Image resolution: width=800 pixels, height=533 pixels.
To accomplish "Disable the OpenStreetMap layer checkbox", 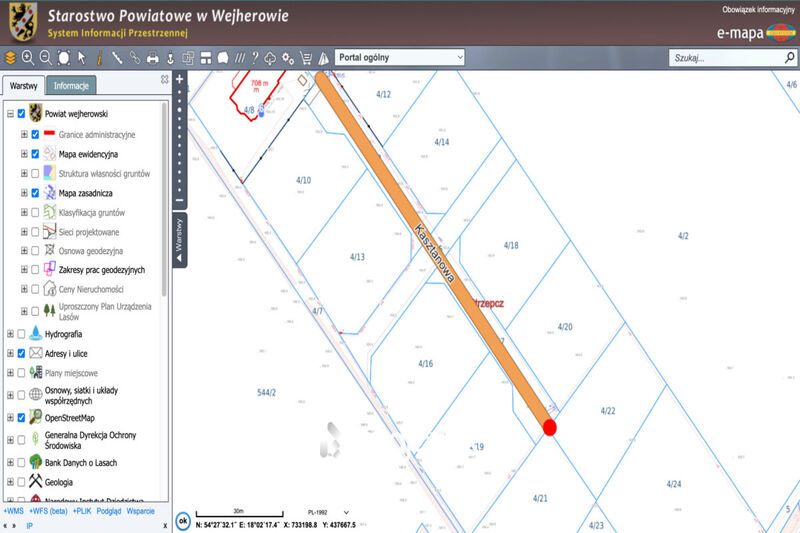I will click(21, 418).
